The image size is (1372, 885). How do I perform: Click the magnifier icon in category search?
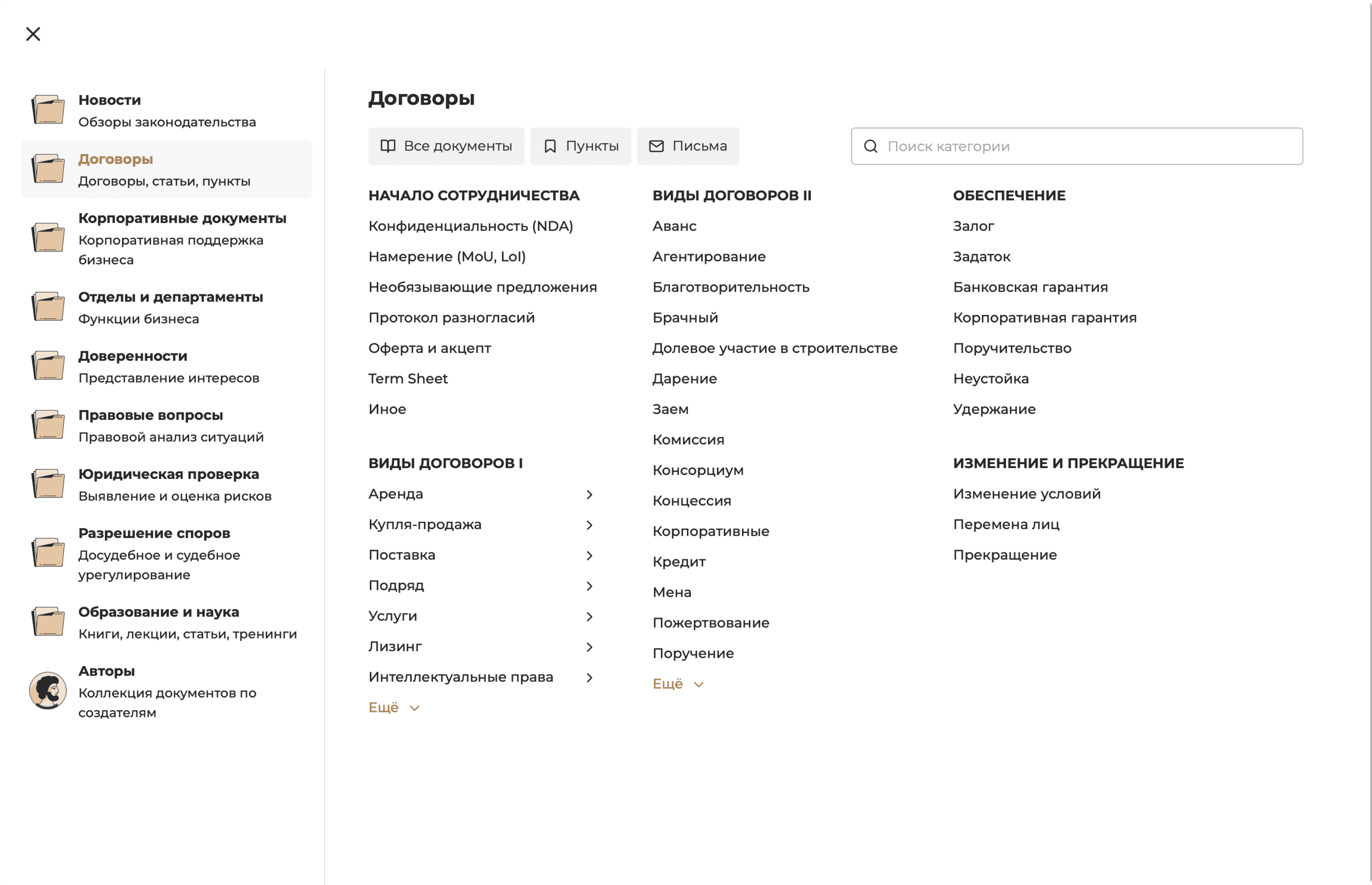[871, 147]
